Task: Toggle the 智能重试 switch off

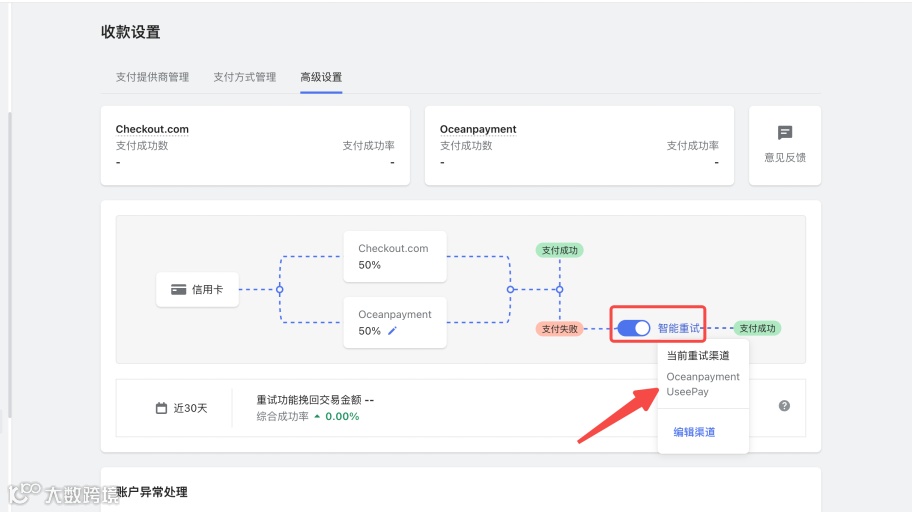Action: (x=633, y=328)
